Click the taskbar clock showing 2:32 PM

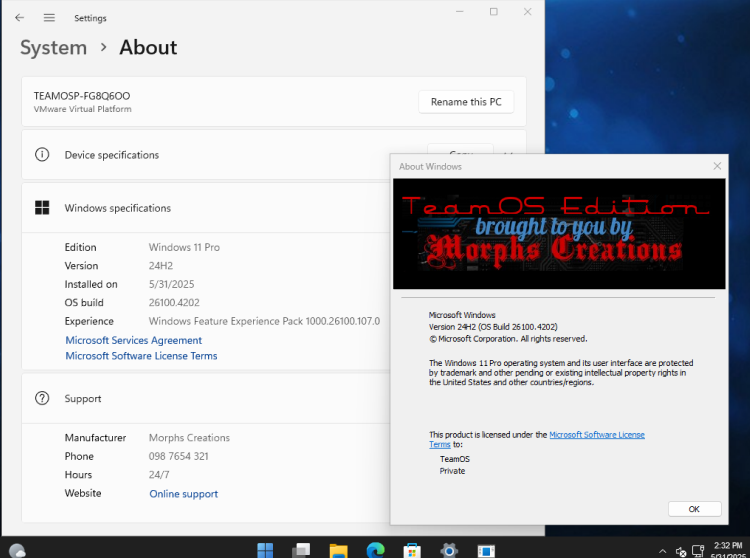point(728,546)
